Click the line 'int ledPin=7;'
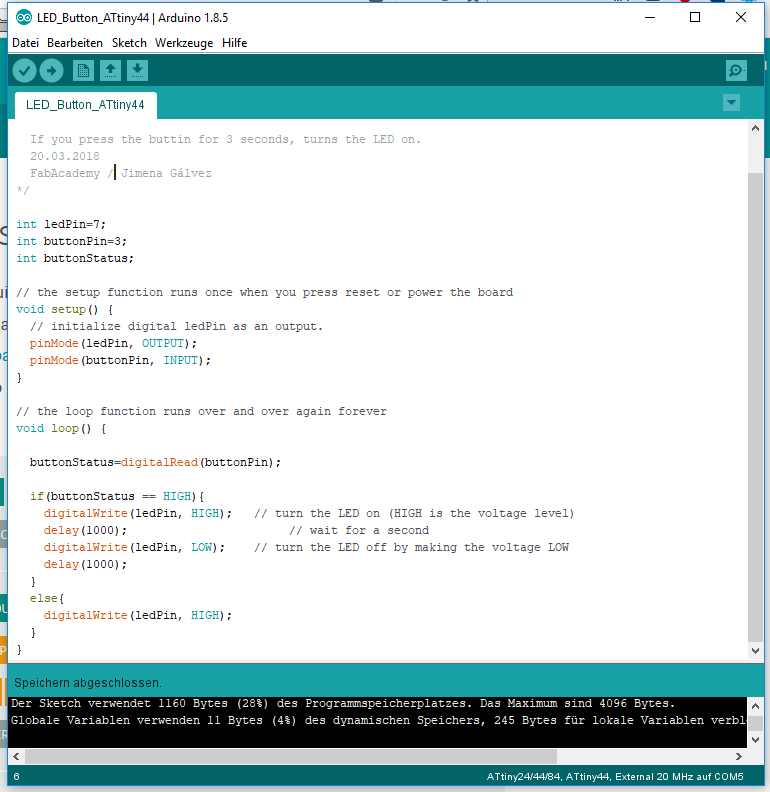Image resolution: width=770 pixels, height=792 pixels. coord(61,224)
